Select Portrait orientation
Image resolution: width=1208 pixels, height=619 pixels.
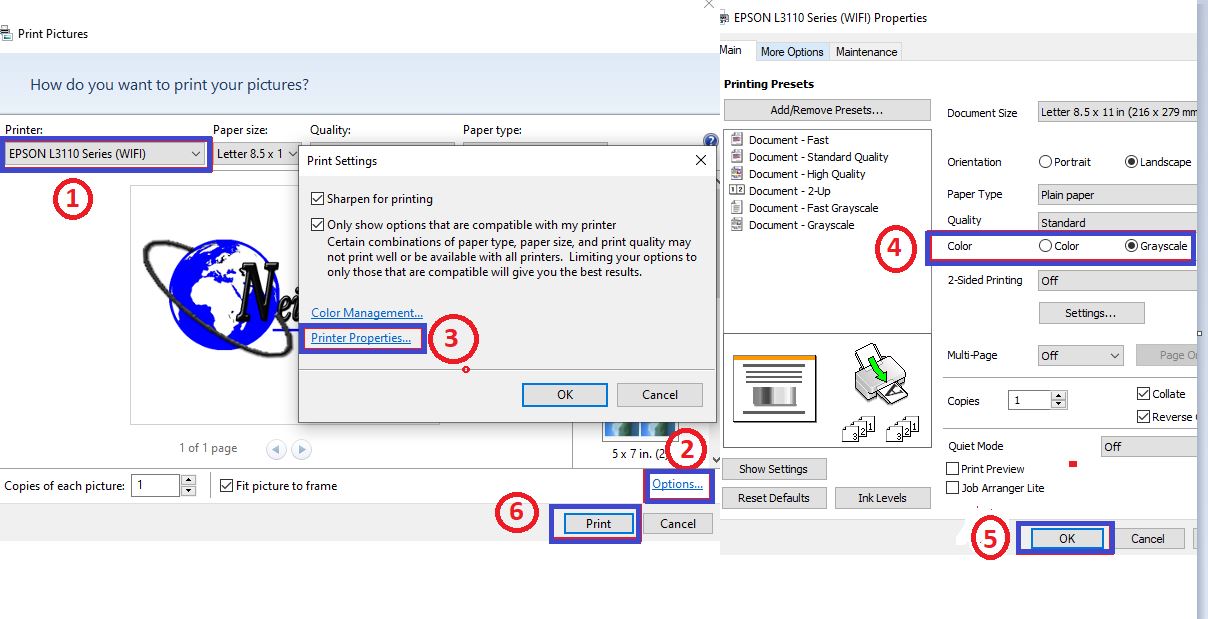point(1046,162)
